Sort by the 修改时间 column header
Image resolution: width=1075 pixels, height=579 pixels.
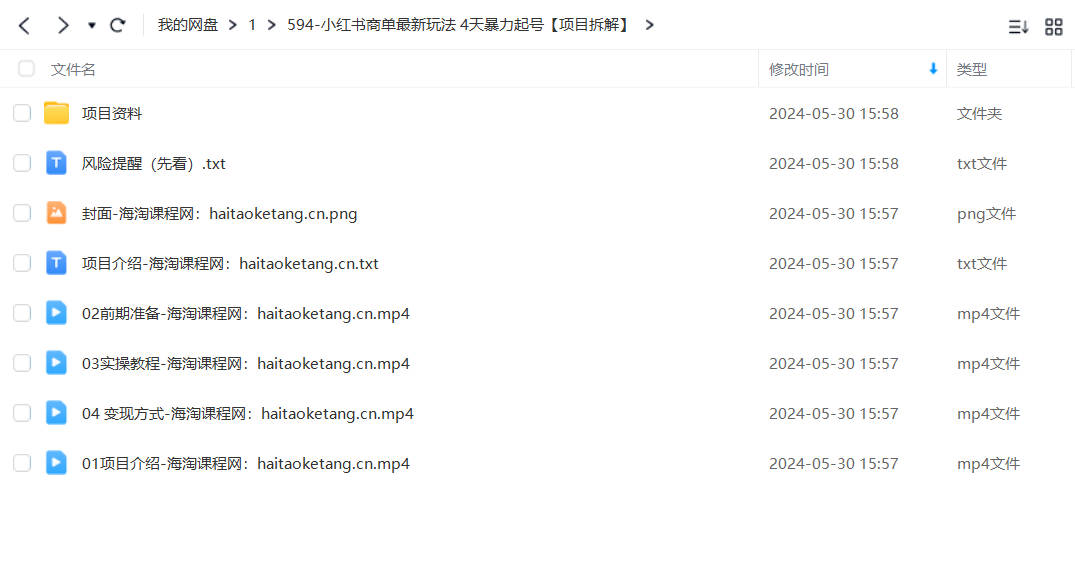pyautogui.click(x=799, y=69)
